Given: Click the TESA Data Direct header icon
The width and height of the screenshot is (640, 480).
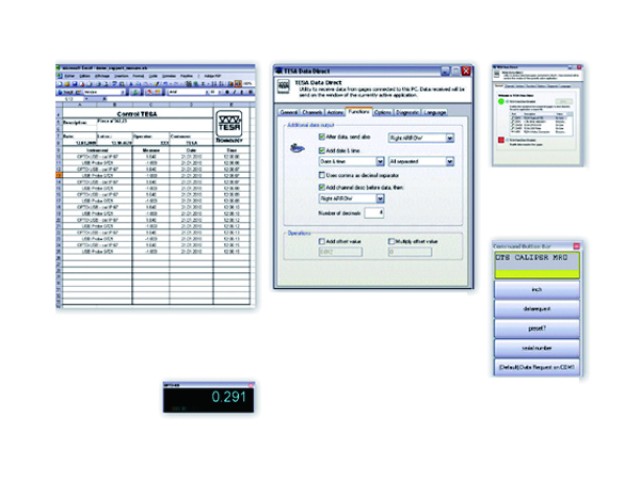Looking at the screenshot, I should tap(284, 87).
